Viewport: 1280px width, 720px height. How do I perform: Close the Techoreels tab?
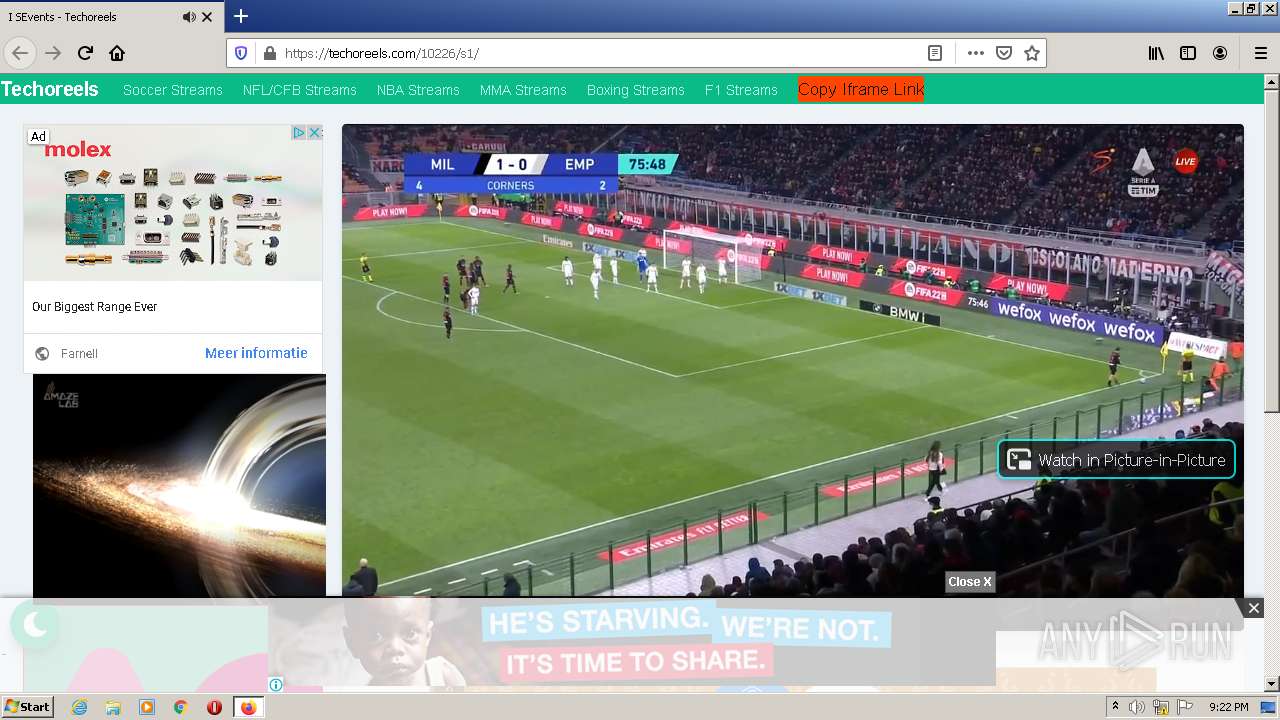pyautogui.click(x=207, y=17)
